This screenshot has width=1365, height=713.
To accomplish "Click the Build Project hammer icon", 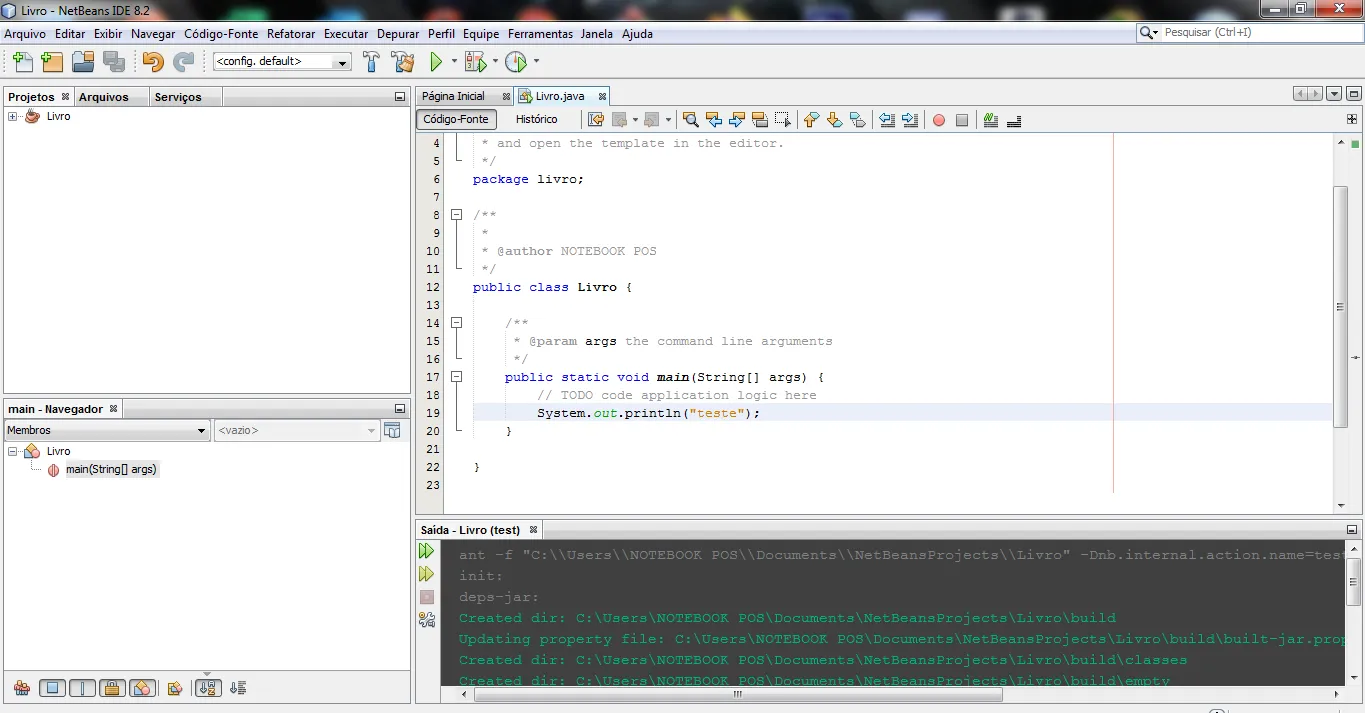I will pos(371,62).
